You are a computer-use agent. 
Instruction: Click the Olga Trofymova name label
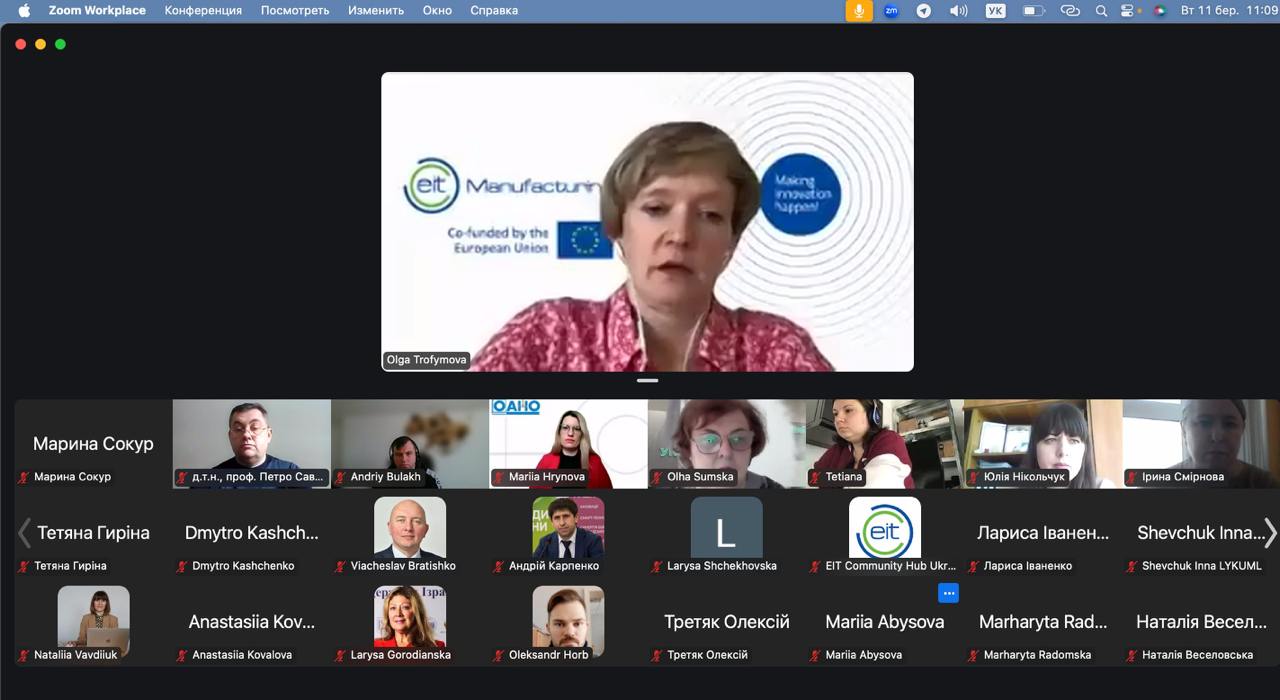[427, 360]
